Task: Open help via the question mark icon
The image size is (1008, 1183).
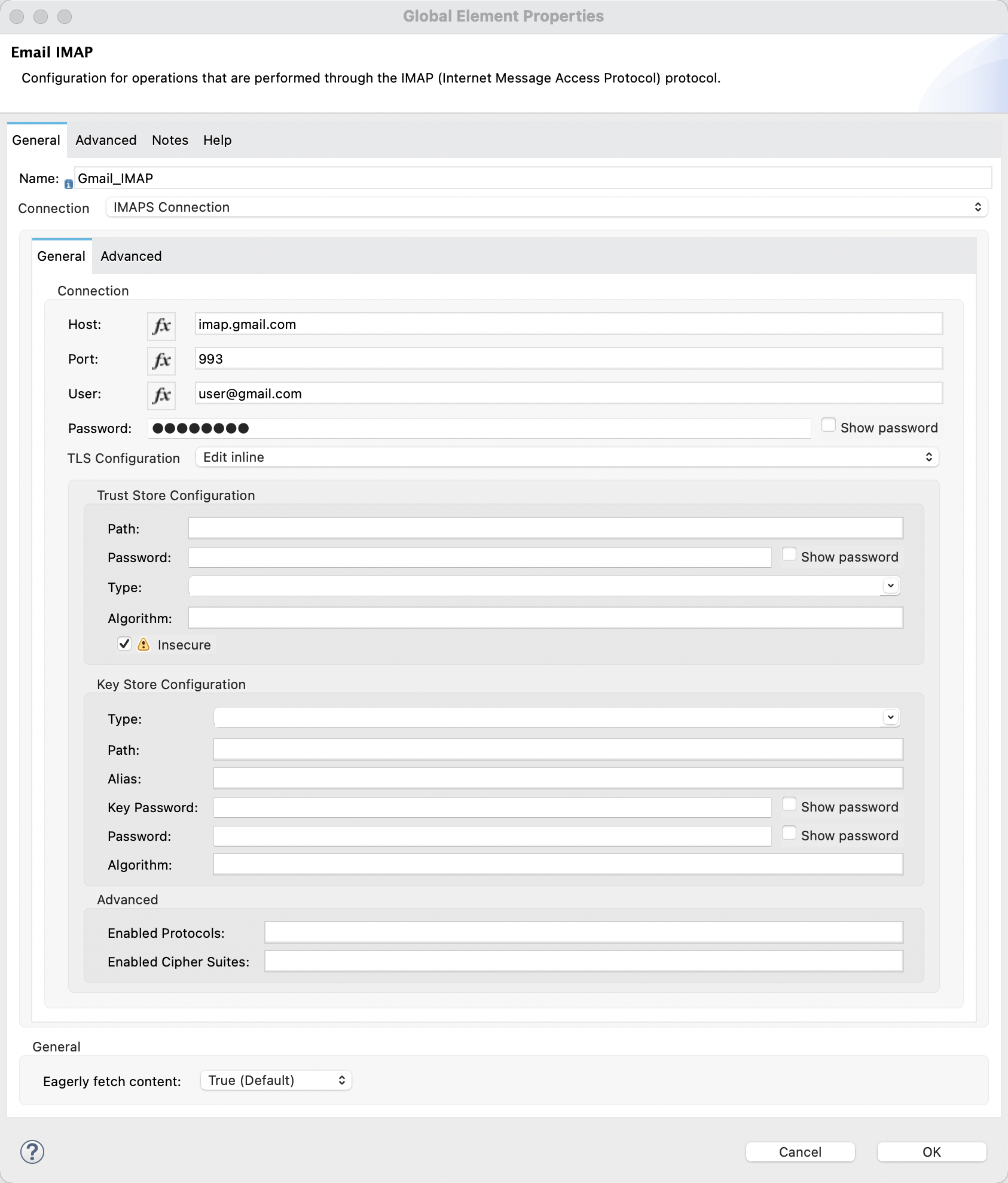Action: pos(32,1151)
